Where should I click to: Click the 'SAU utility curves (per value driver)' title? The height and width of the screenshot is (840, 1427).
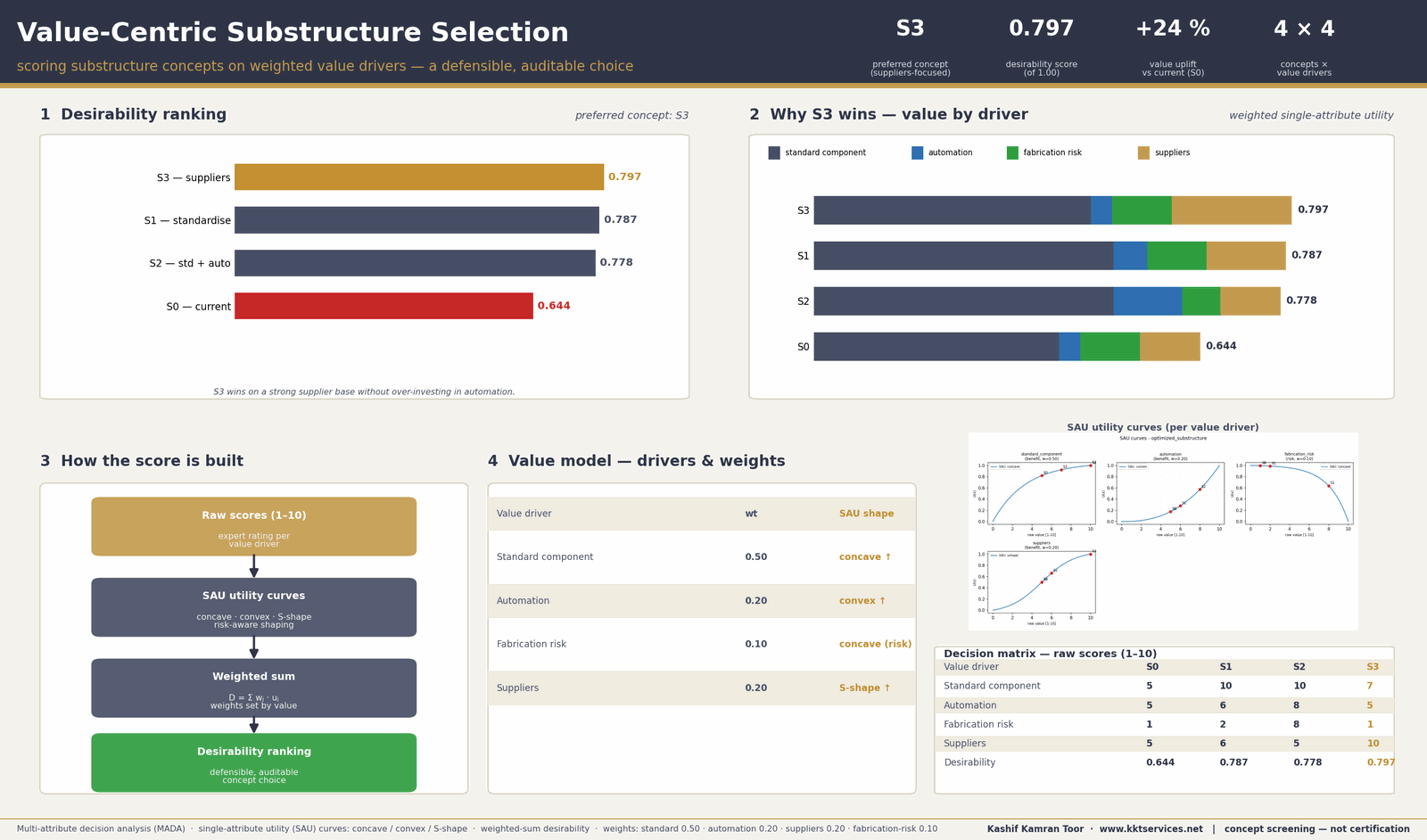click(1163, 427)
